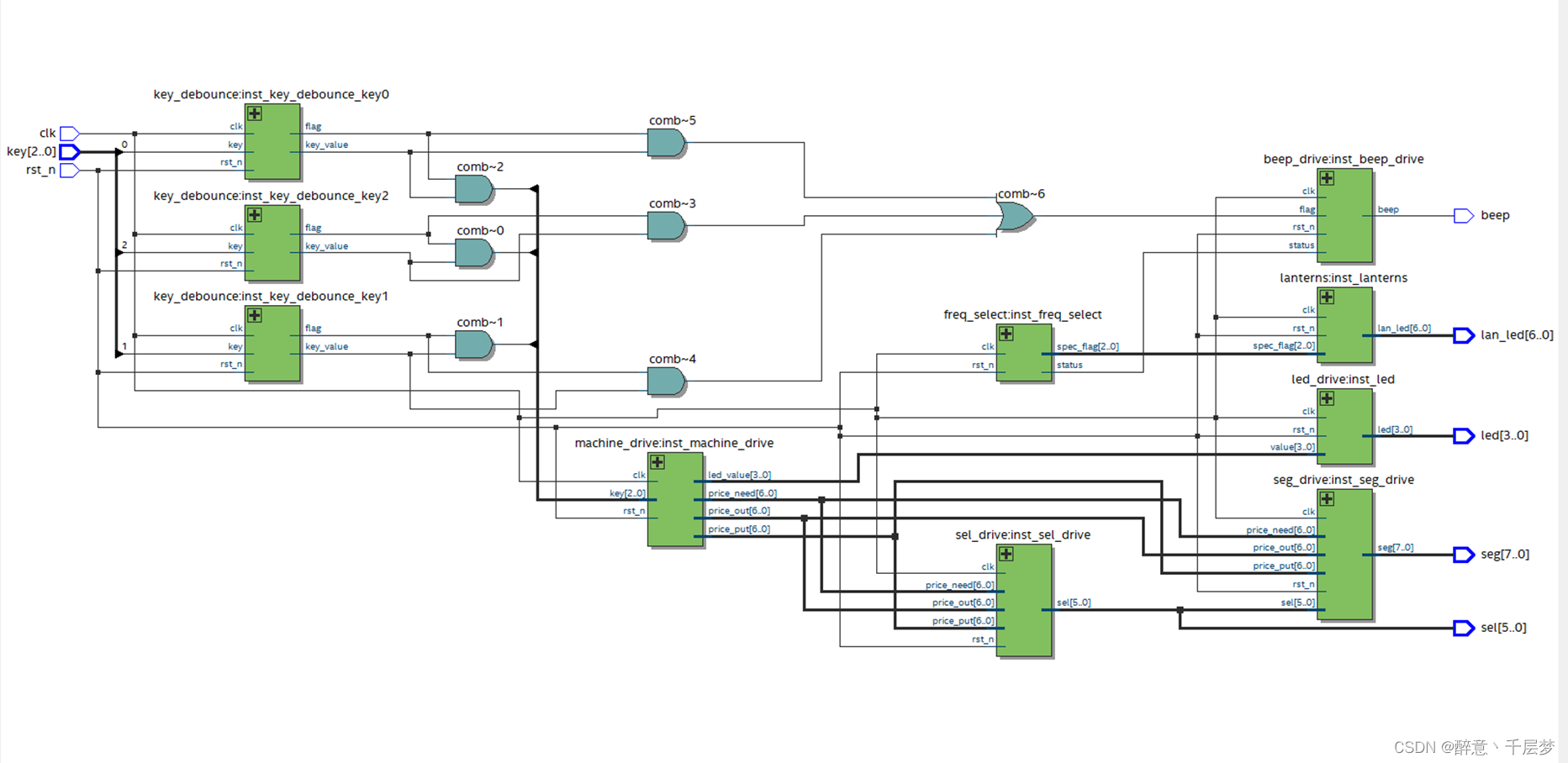Select the comb~4 AND gate
The width and height of the screenshot is (1568, 763).
(667, 381)
